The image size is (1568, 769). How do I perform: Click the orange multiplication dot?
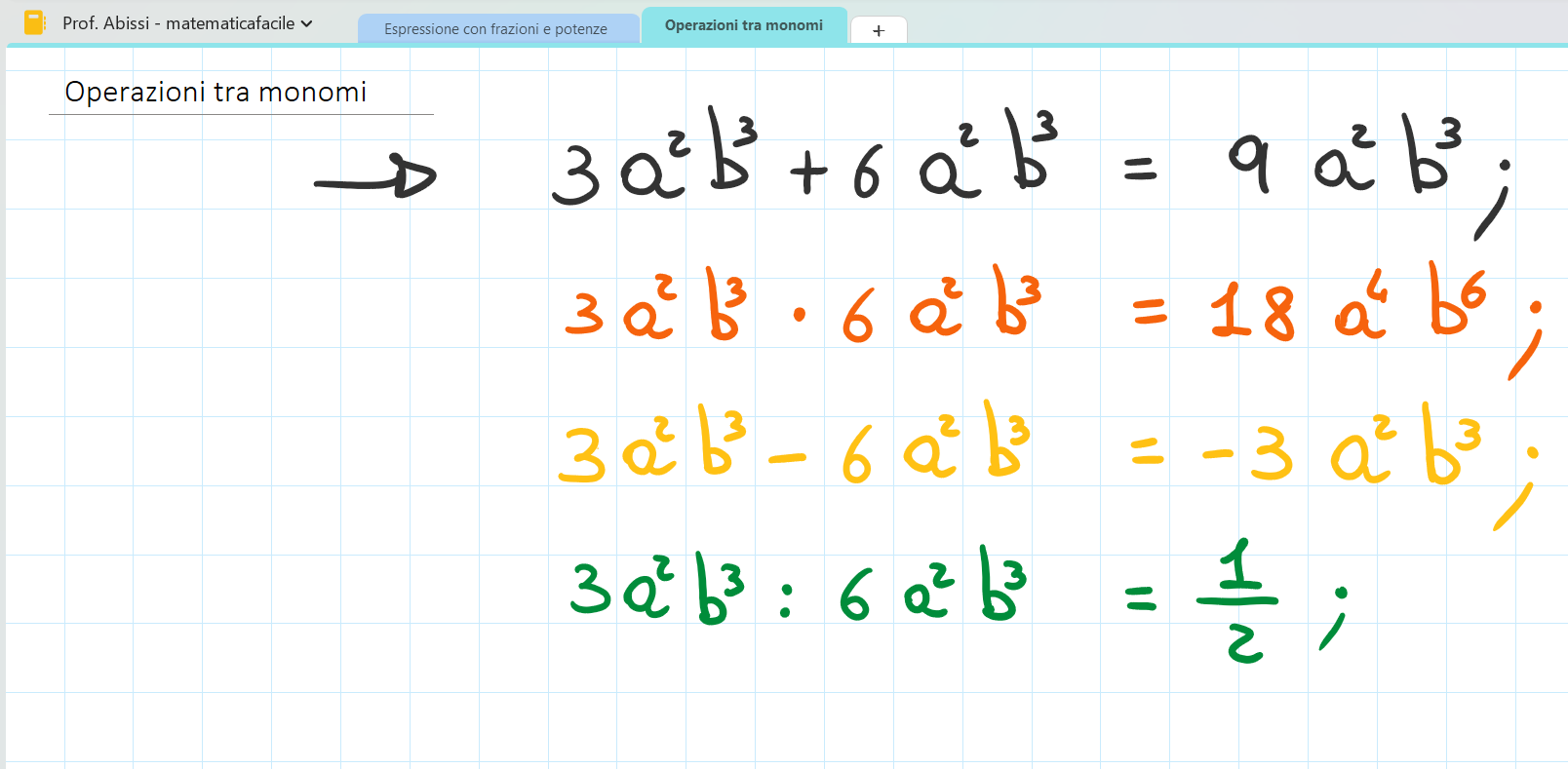[800, 314]
